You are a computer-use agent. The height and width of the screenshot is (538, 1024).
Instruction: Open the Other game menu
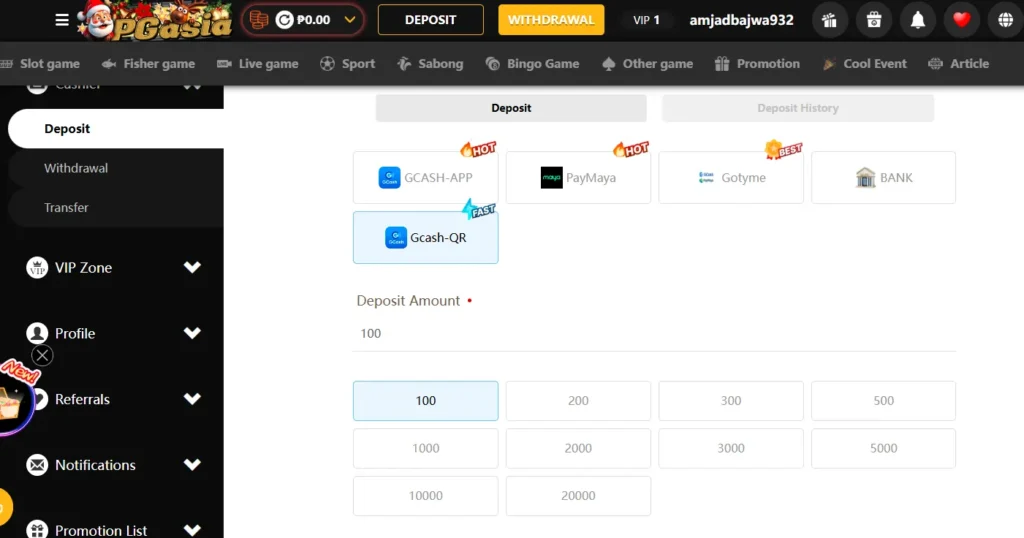pyautogui.click(x=647, y=63)
